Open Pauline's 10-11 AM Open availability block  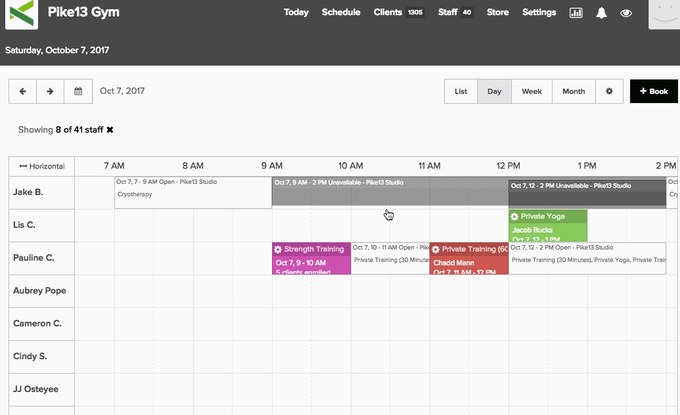click(390, 258)
